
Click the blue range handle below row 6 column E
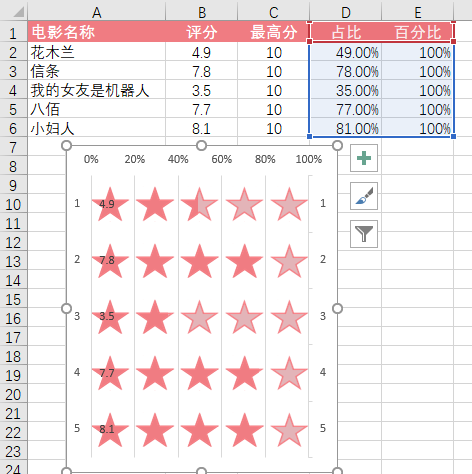(x=453, y=136)
